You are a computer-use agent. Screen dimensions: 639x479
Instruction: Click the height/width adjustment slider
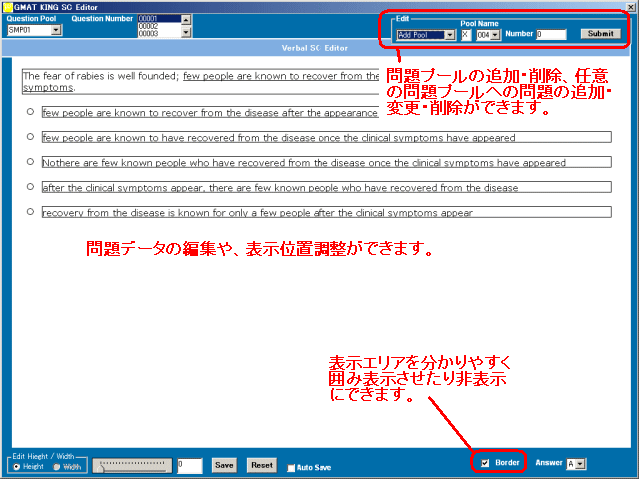click(132, 465)
